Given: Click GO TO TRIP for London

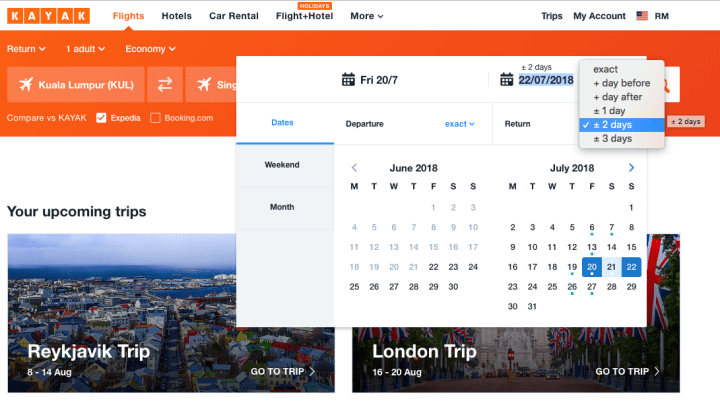Looking at the screenshot, I should point(627,371).
